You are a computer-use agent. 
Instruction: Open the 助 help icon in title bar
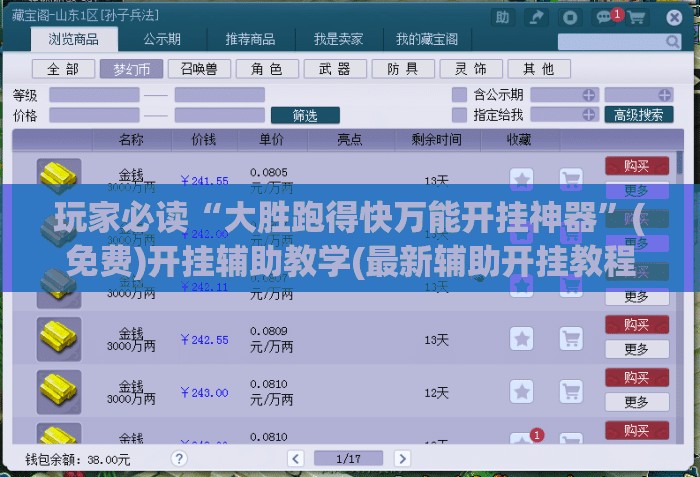(502, 17)
